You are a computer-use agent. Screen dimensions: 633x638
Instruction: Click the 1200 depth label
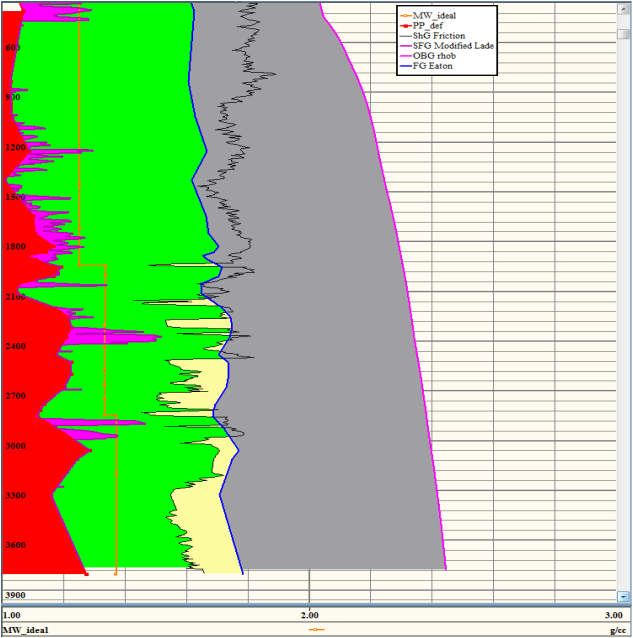(18, 147)
